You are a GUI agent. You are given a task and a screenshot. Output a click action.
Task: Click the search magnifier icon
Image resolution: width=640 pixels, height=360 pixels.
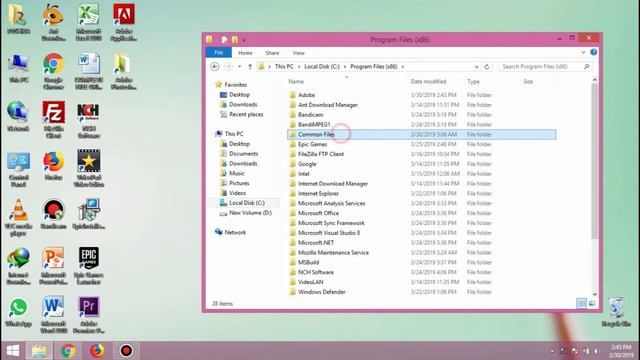coord(587,67)
